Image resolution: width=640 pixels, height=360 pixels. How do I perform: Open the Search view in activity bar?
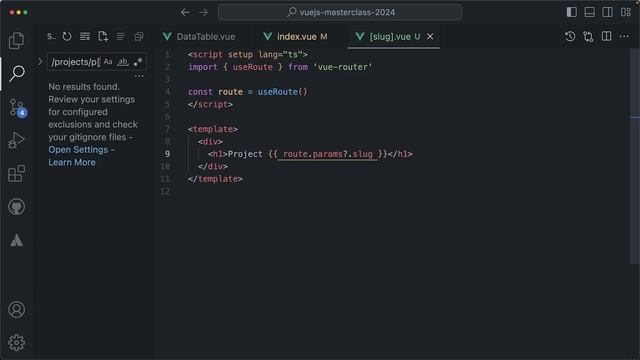pyautogui.click(x=16, y=73)
